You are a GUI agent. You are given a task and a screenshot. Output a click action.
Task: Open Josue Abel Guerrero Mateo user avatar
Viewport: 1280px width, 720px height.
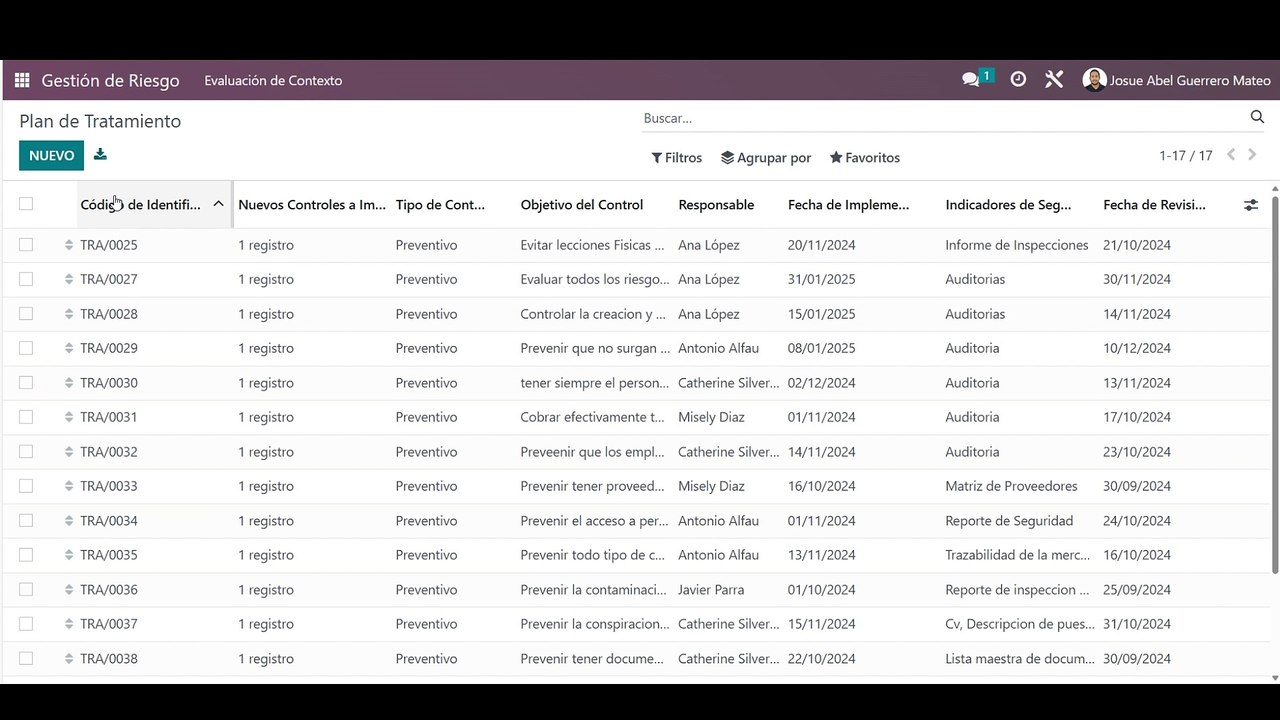tap(1094, 80)
